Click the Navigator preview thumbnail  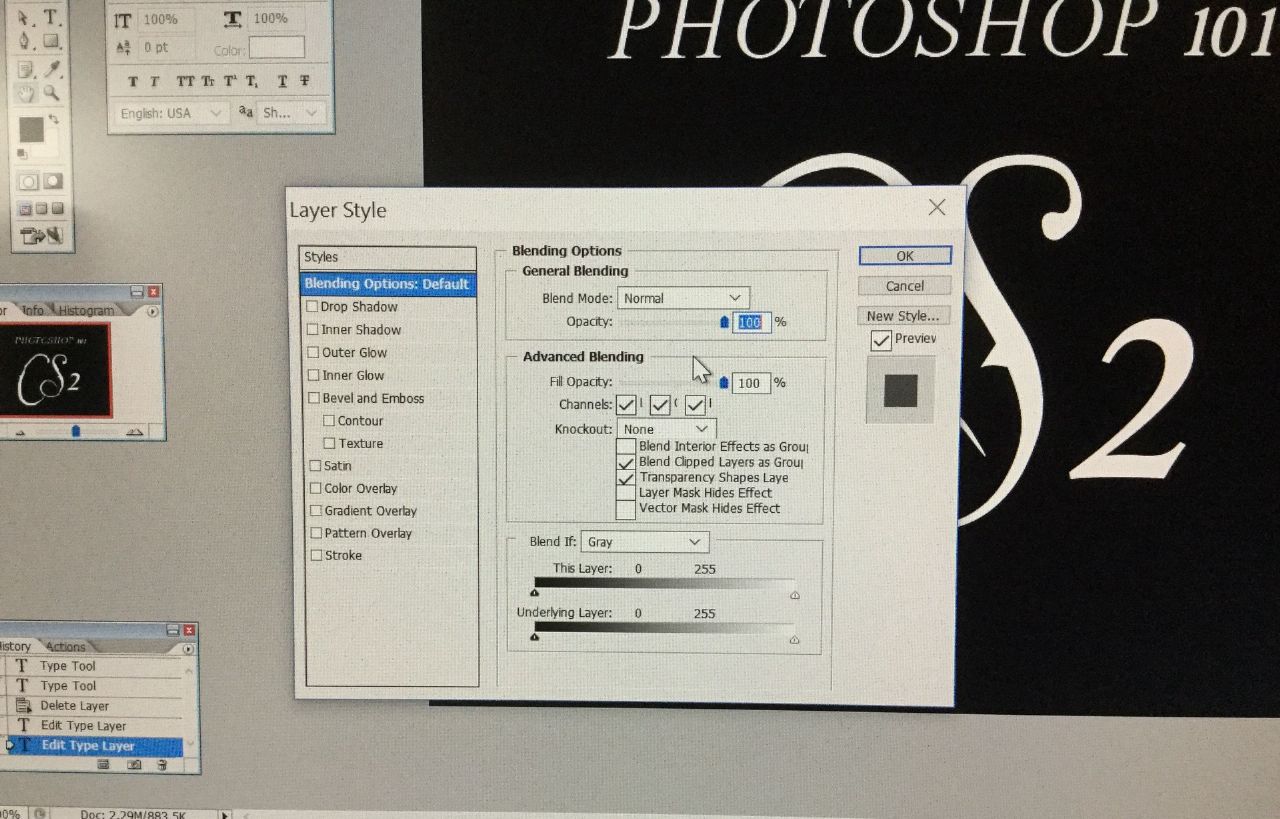(55, 370)
